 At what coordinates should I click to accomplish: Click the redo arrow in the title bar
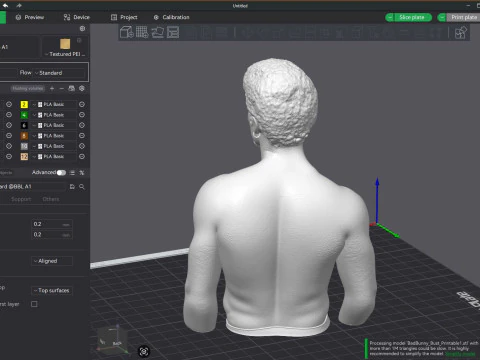19,5
